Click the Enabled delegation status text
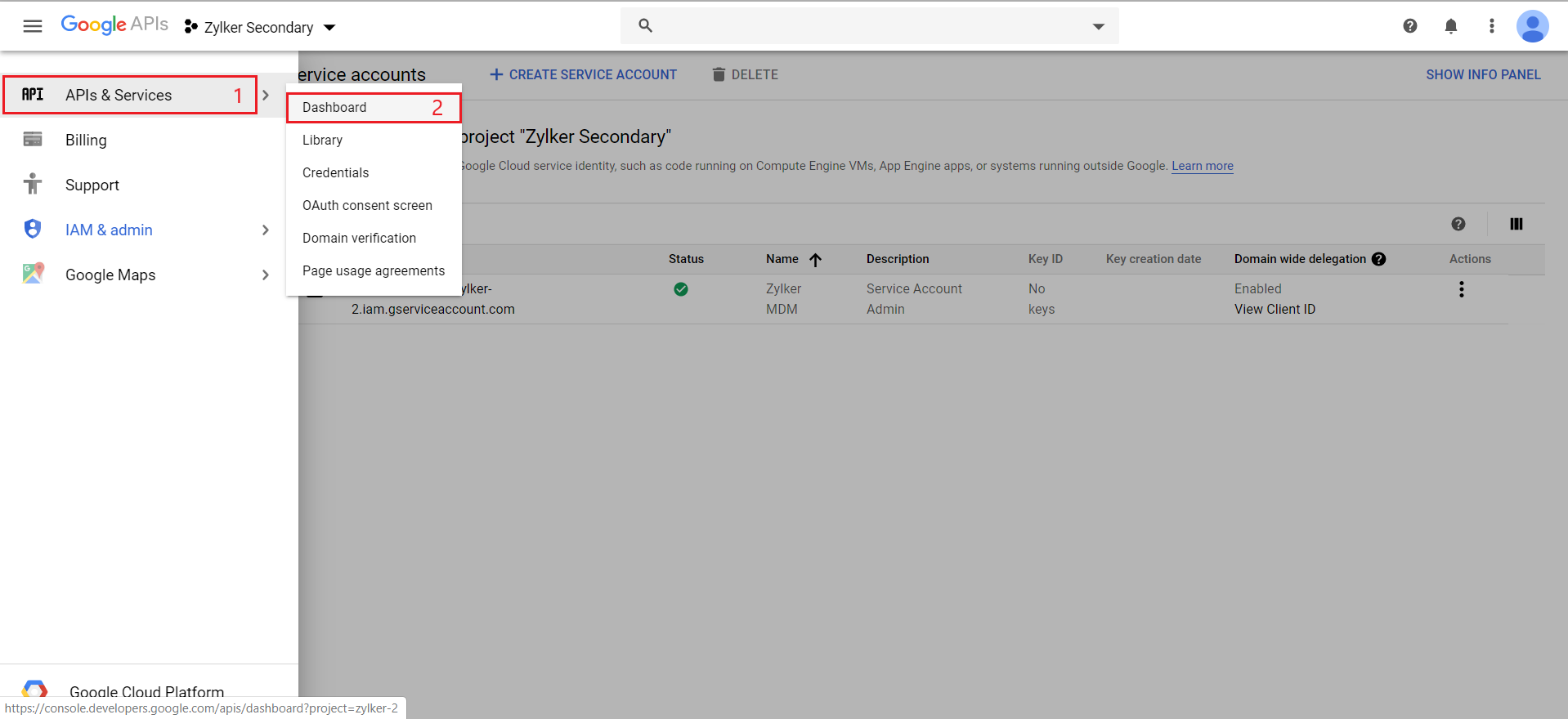1568x719 pixels. 1258,288
